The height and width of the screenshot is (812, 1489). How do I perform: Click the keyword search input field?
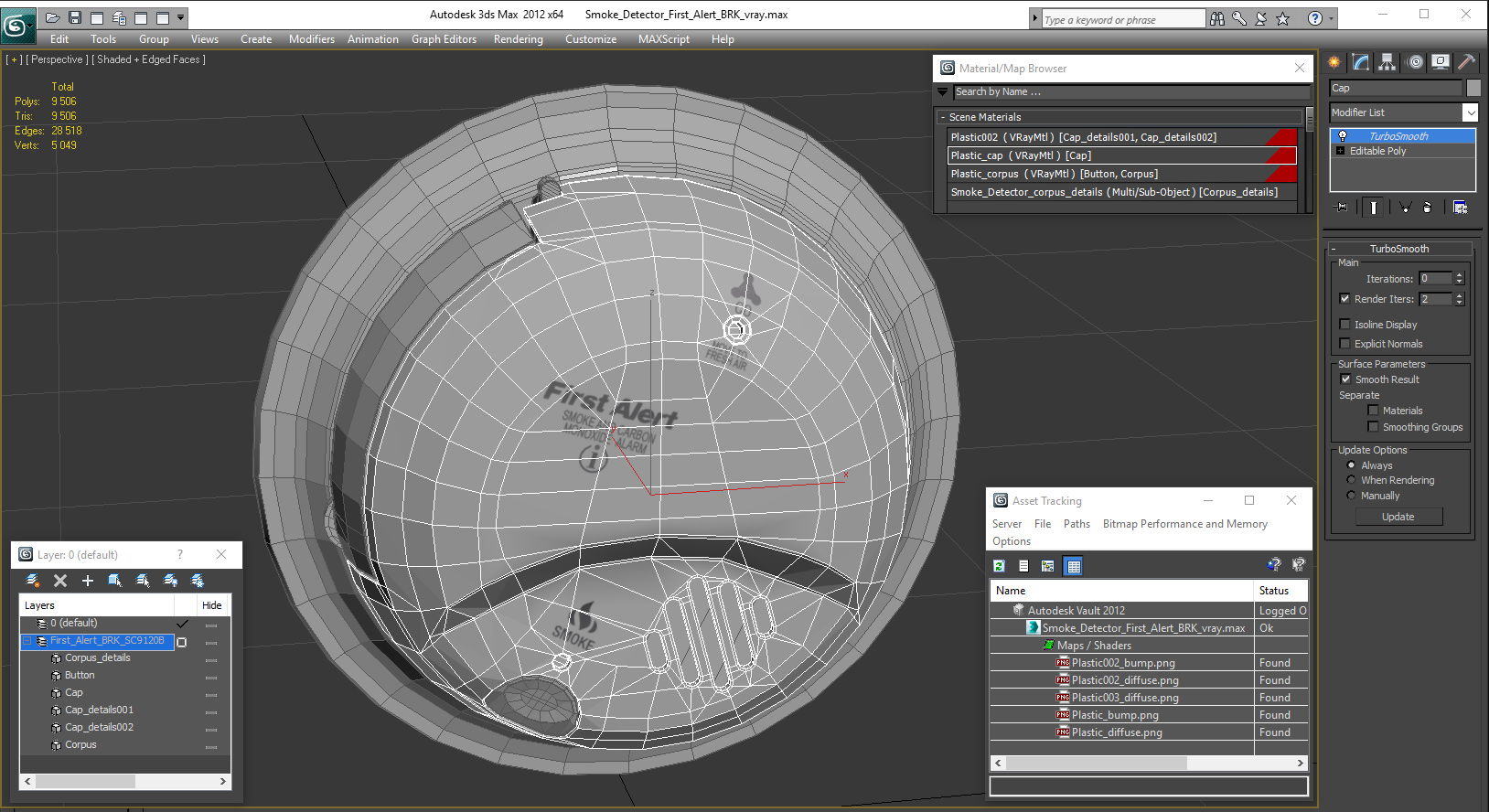(1123, 19)
